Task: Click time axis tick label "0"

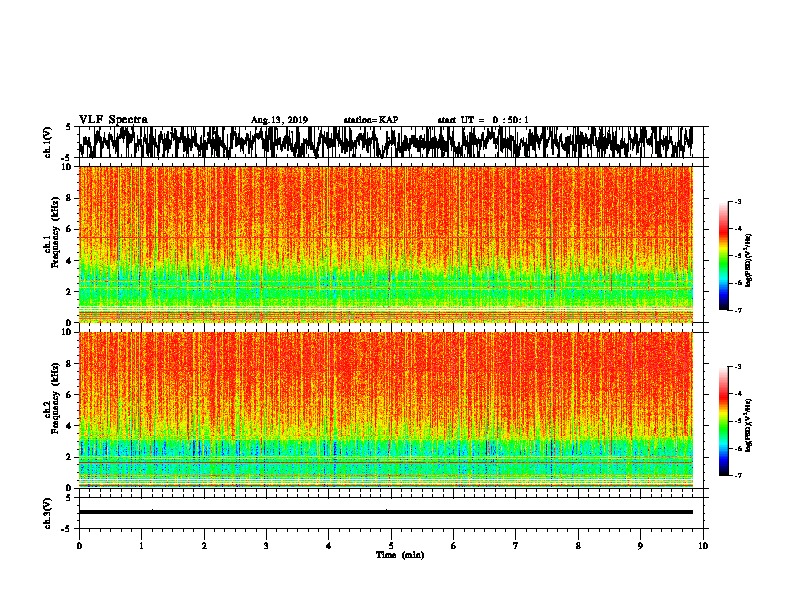Action: coord(79,546)
